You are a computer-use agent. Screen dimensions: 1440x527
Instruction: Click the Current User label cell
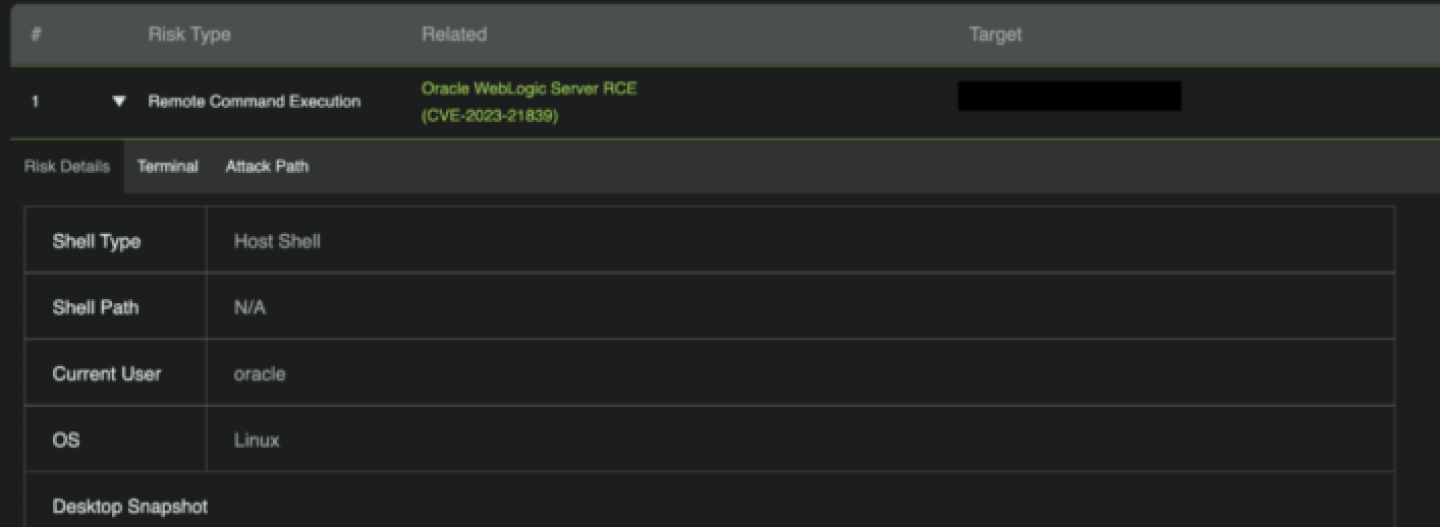(116, 372)
